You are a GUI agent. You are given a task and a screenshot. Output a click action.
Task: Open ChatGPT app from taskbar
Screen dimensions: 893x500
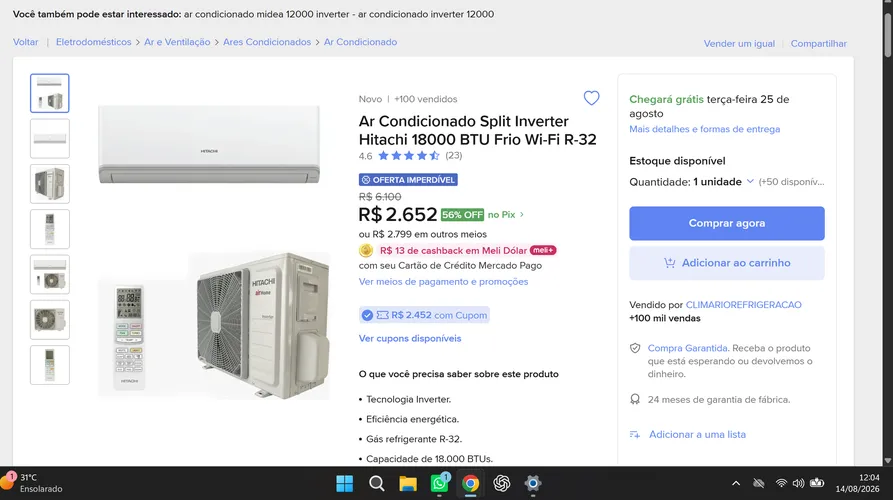(502, 483)
